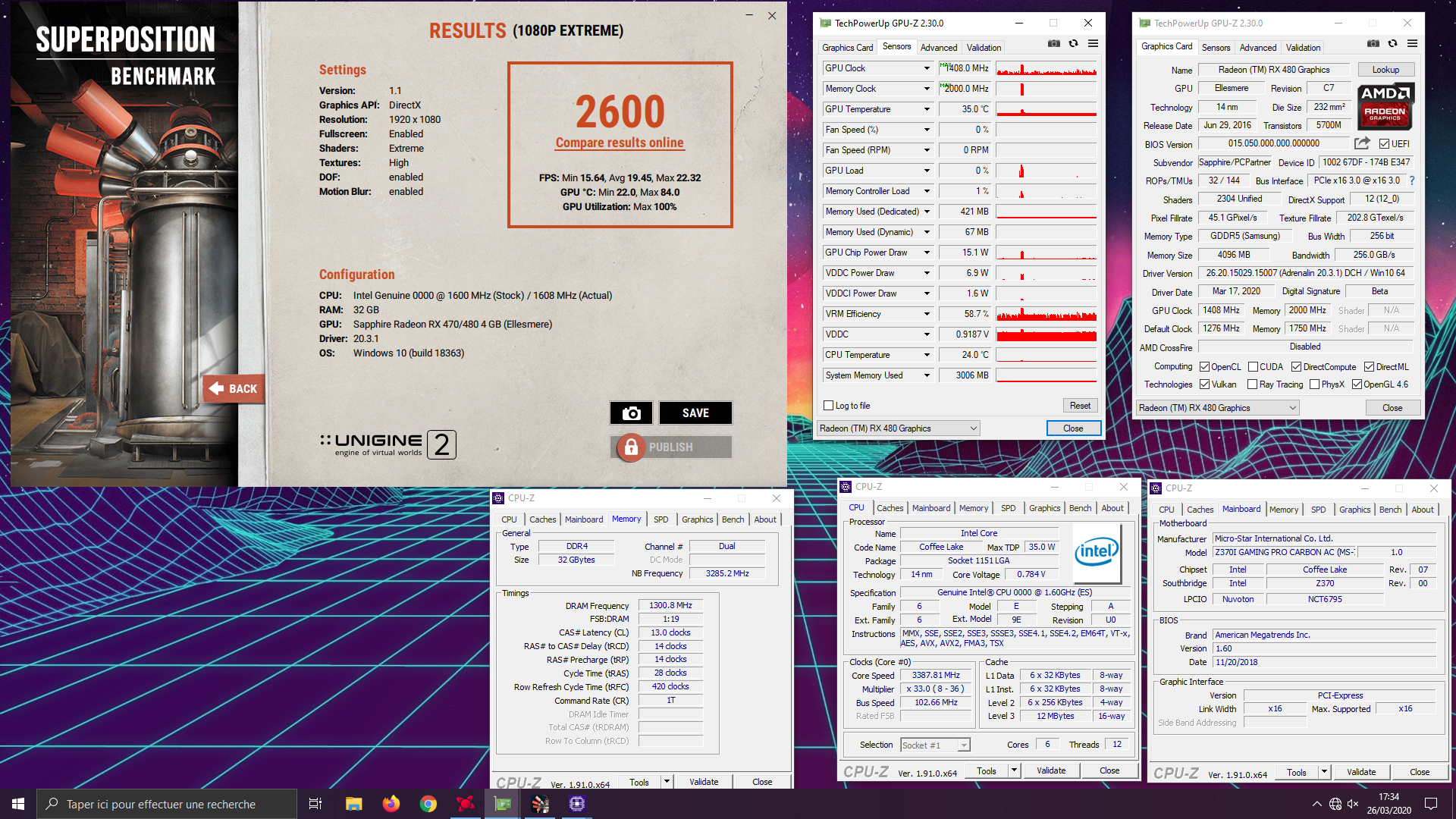
Task: Open the Memory Clock sensor dropdown
Action: click(x=927, y=89)
